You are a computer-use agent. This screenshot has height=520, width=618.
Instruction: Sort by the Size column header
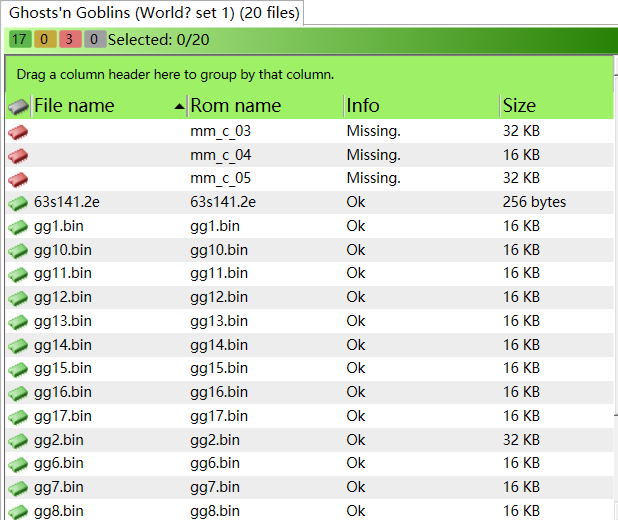pos(520,106)
